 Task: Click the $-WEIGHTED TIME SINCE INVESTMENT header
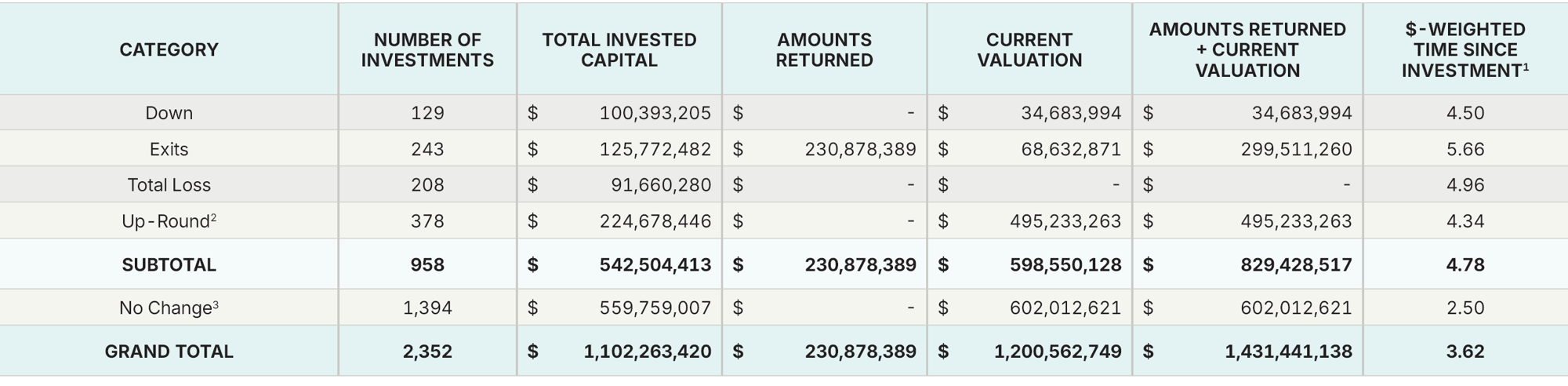coord(1465,49)
